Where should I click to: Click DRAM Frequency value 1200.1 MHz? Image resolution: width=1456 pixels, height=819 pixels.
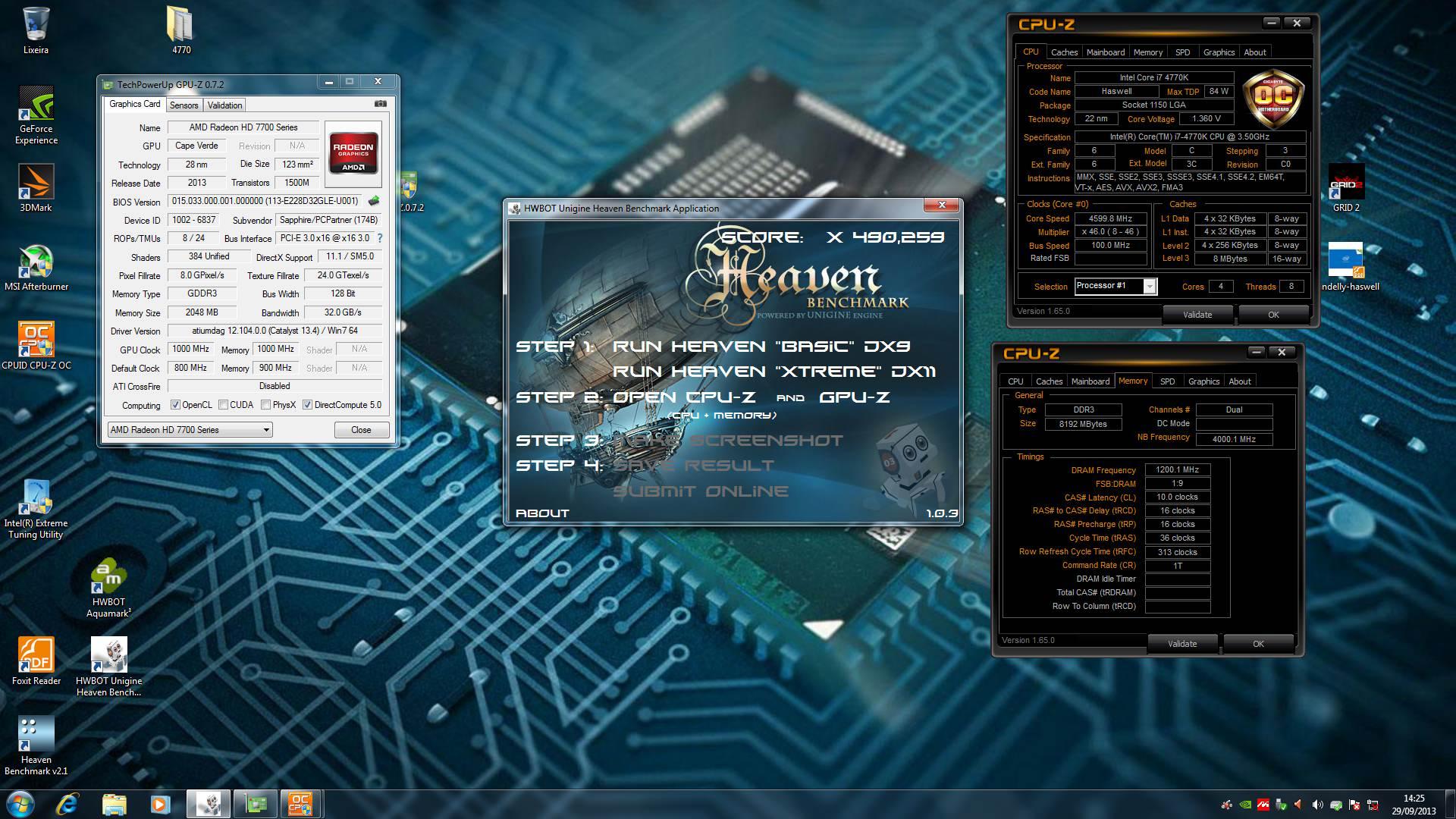click(1177, 470)
